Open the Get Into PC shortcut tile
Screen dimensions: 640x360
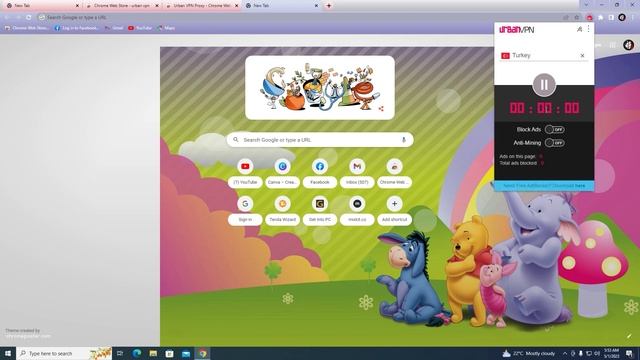320,211
